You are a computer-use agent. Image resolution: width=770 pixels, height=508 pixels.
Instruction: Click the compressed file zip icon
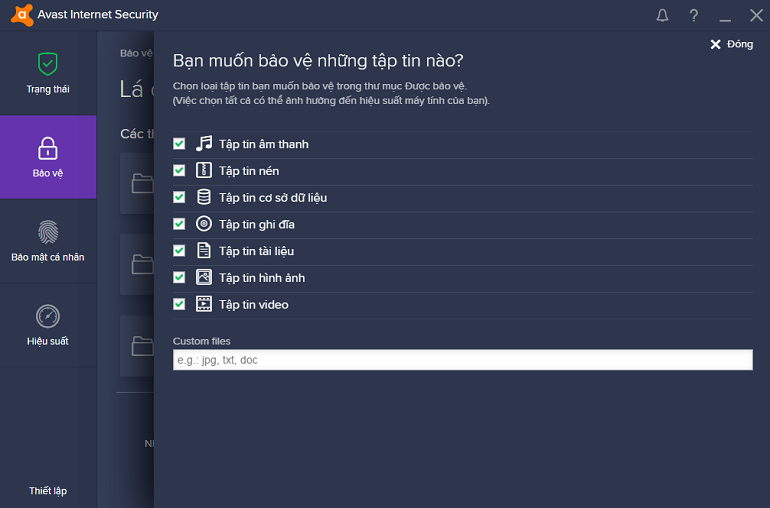coord(204,171)
